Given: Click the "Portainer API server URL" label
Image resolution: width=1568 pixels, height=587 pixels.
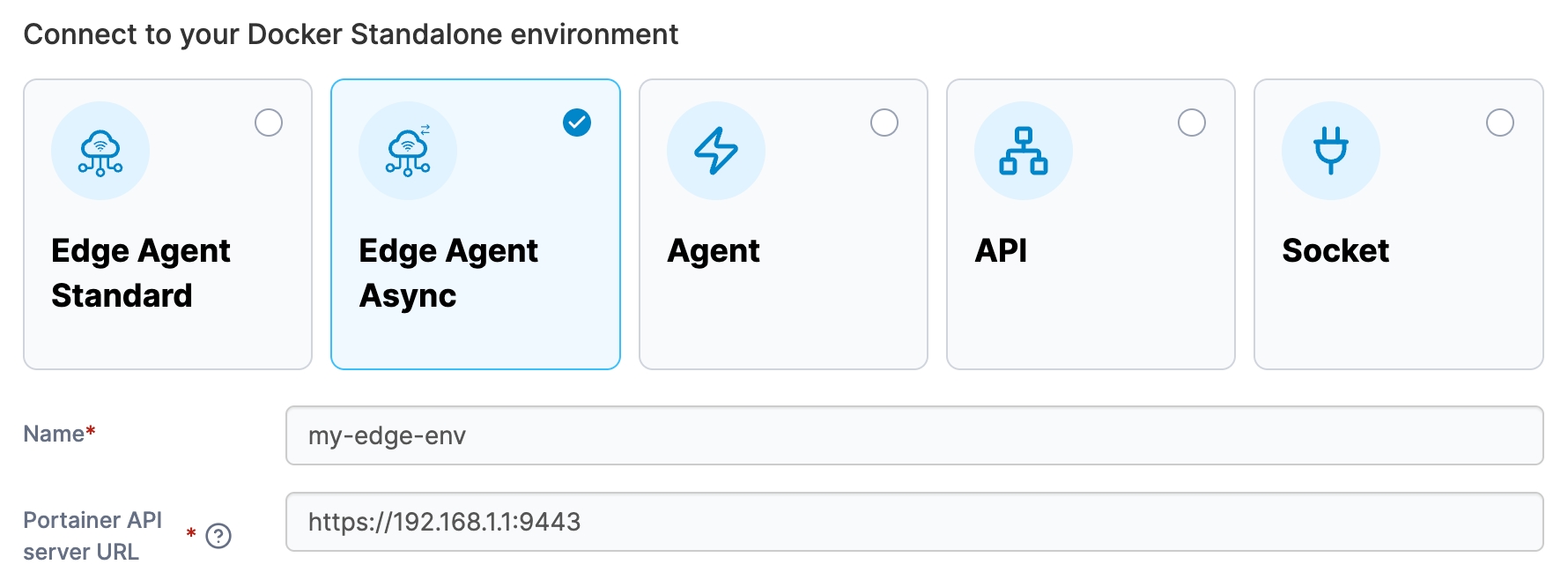Looking at the screenshot, I should [92, 536].
